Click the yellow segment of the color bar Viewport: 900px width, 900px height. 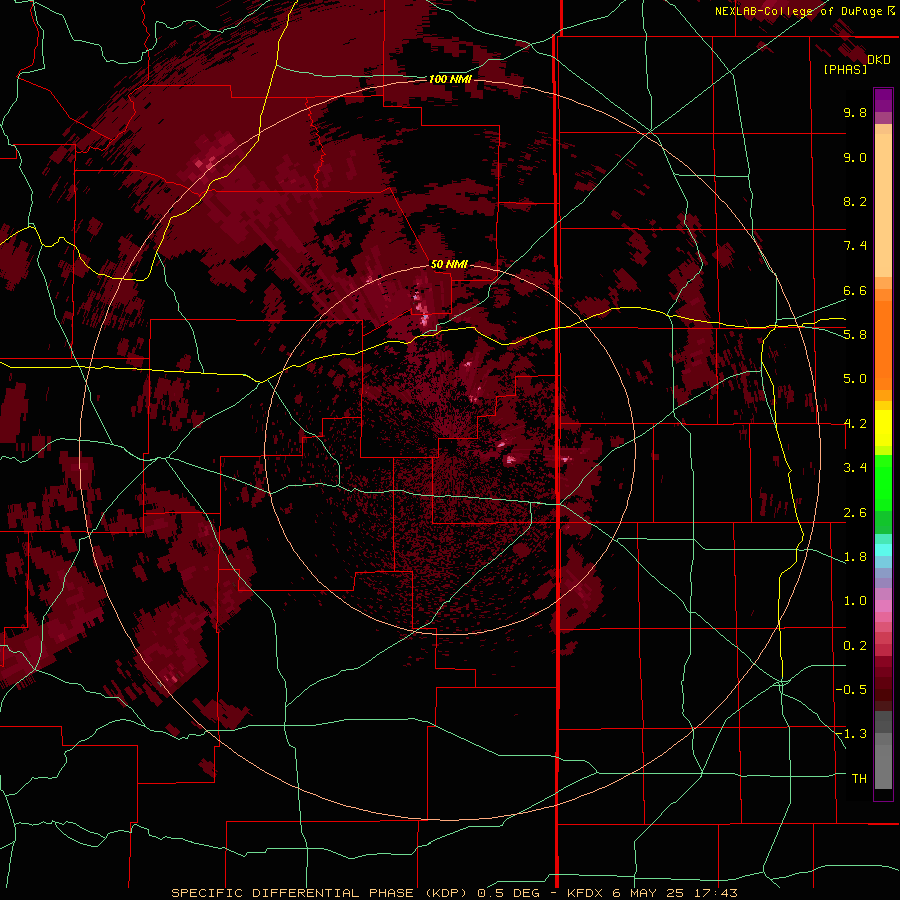click(883, 428)
